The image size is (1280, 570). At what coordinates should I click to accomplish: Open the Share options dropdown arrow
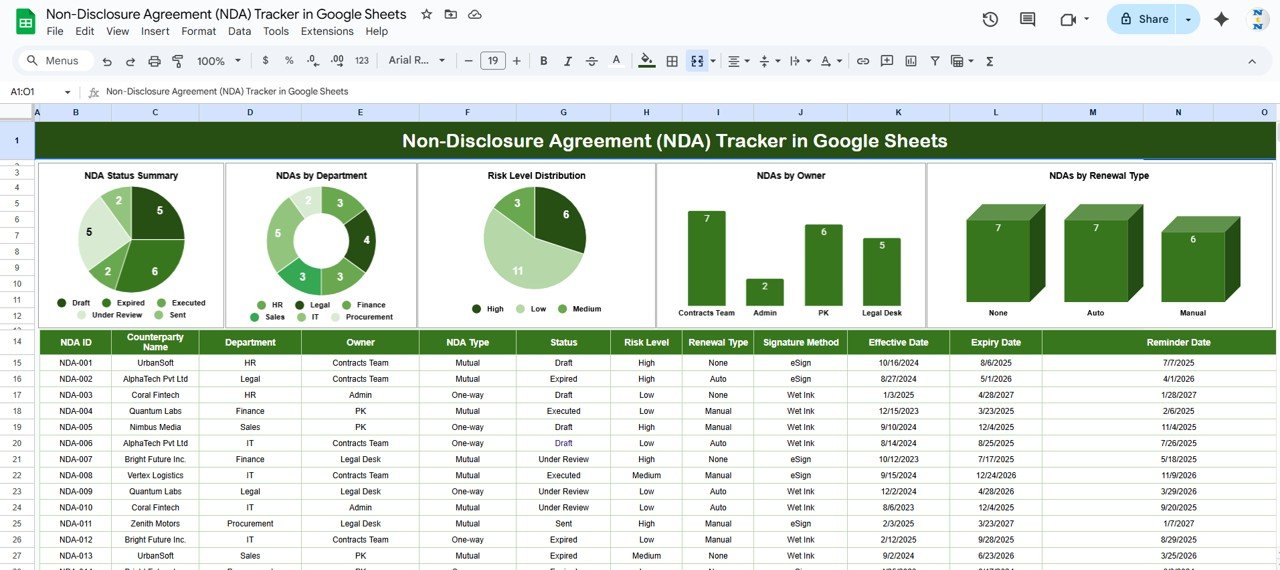pyautogui.click(x=1188, y=19)
